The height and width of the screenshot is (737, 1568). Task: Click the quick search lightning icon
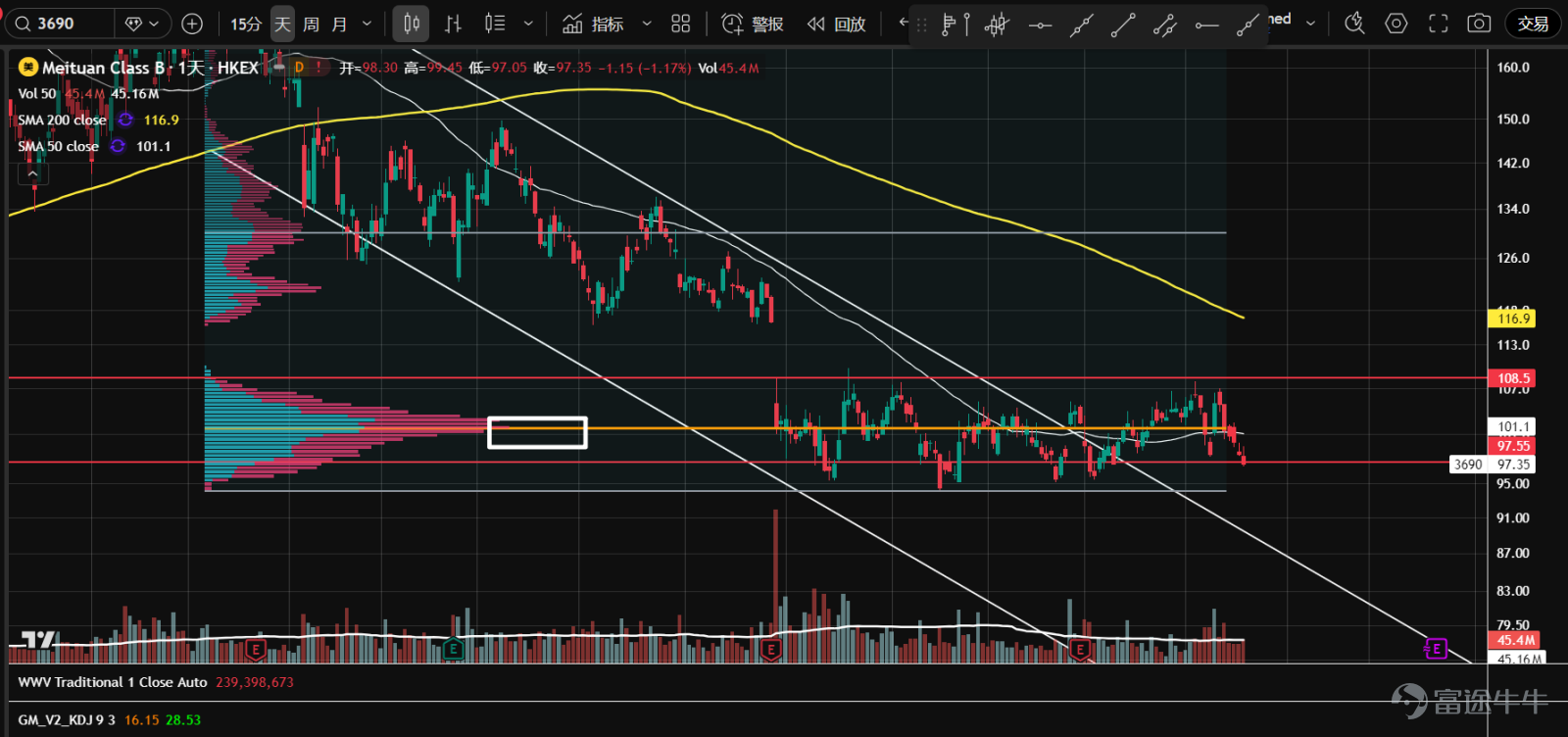pos(1354,24)
